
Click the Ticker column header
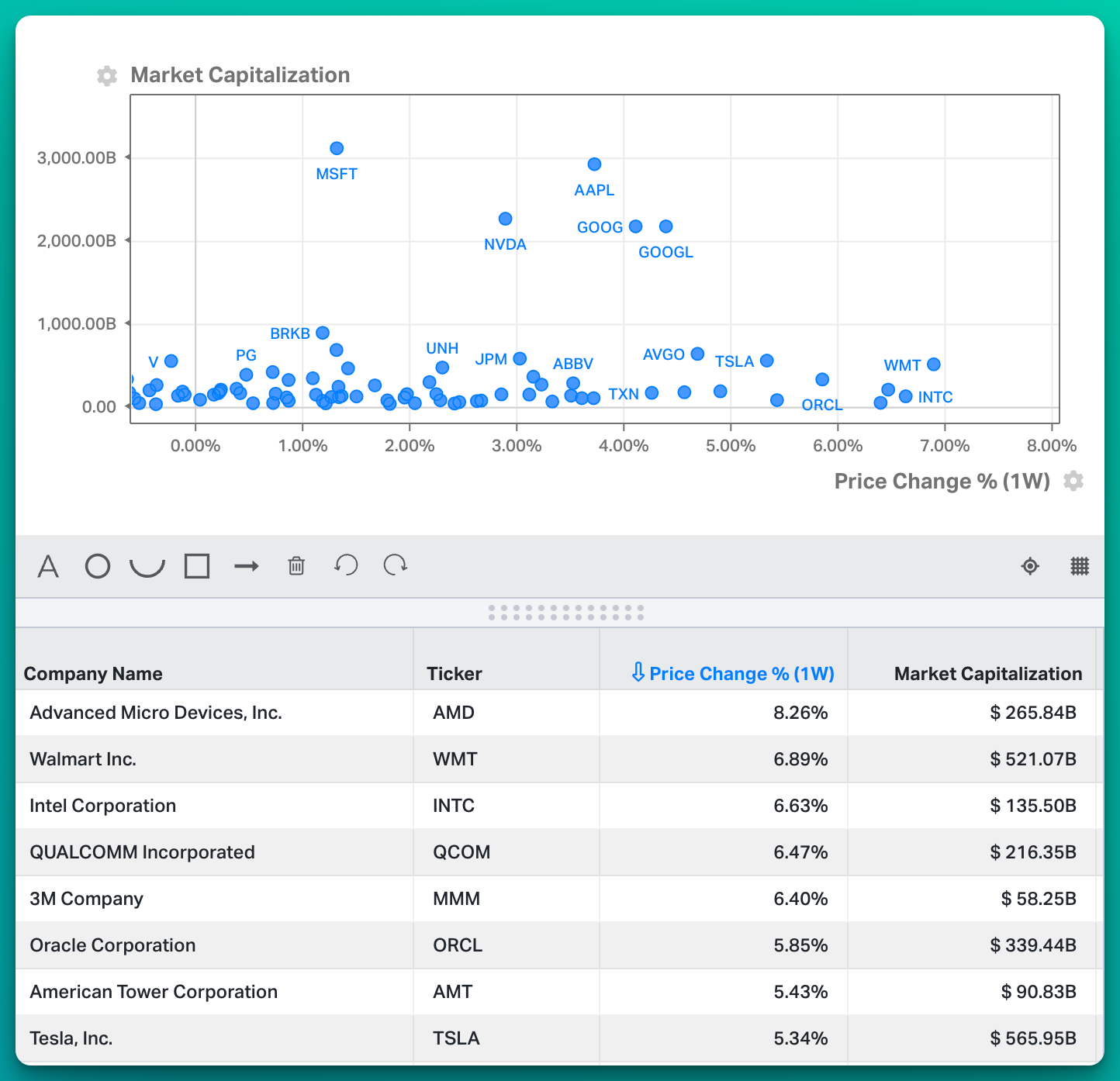[455, 673]
